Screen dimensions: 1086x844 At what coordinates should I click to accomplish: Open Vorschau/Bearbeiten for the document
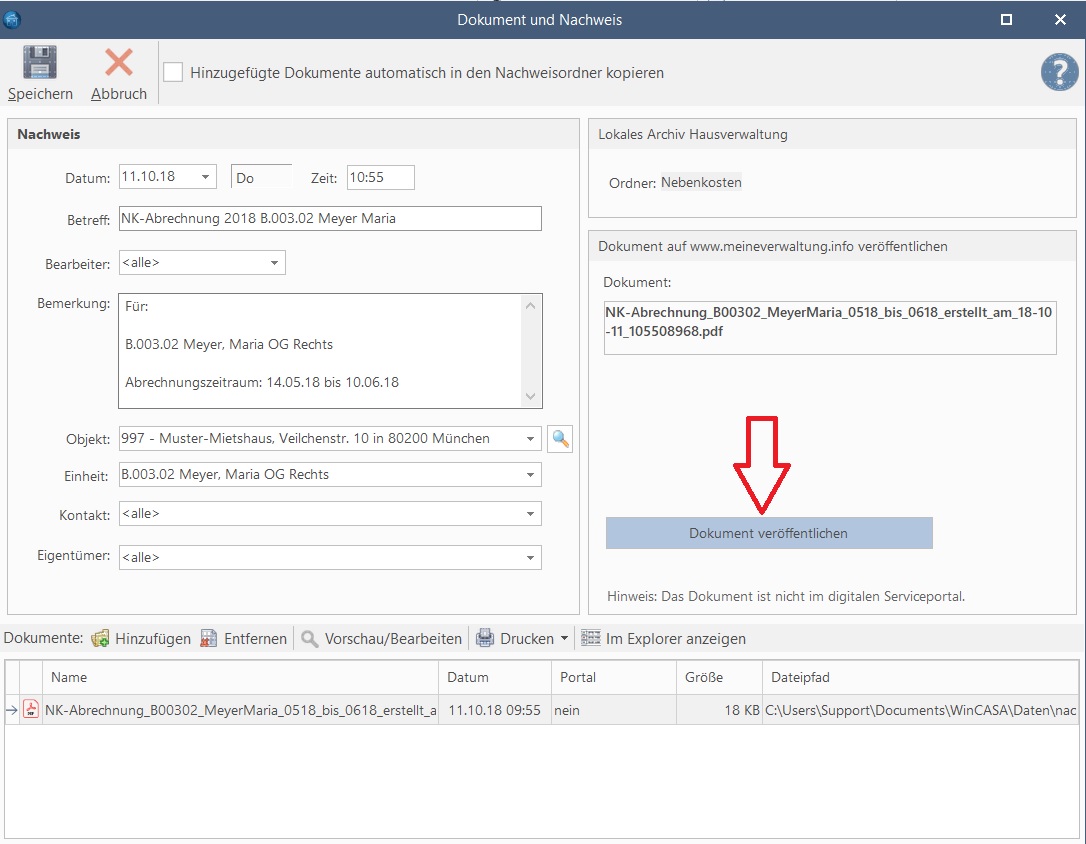382,638
